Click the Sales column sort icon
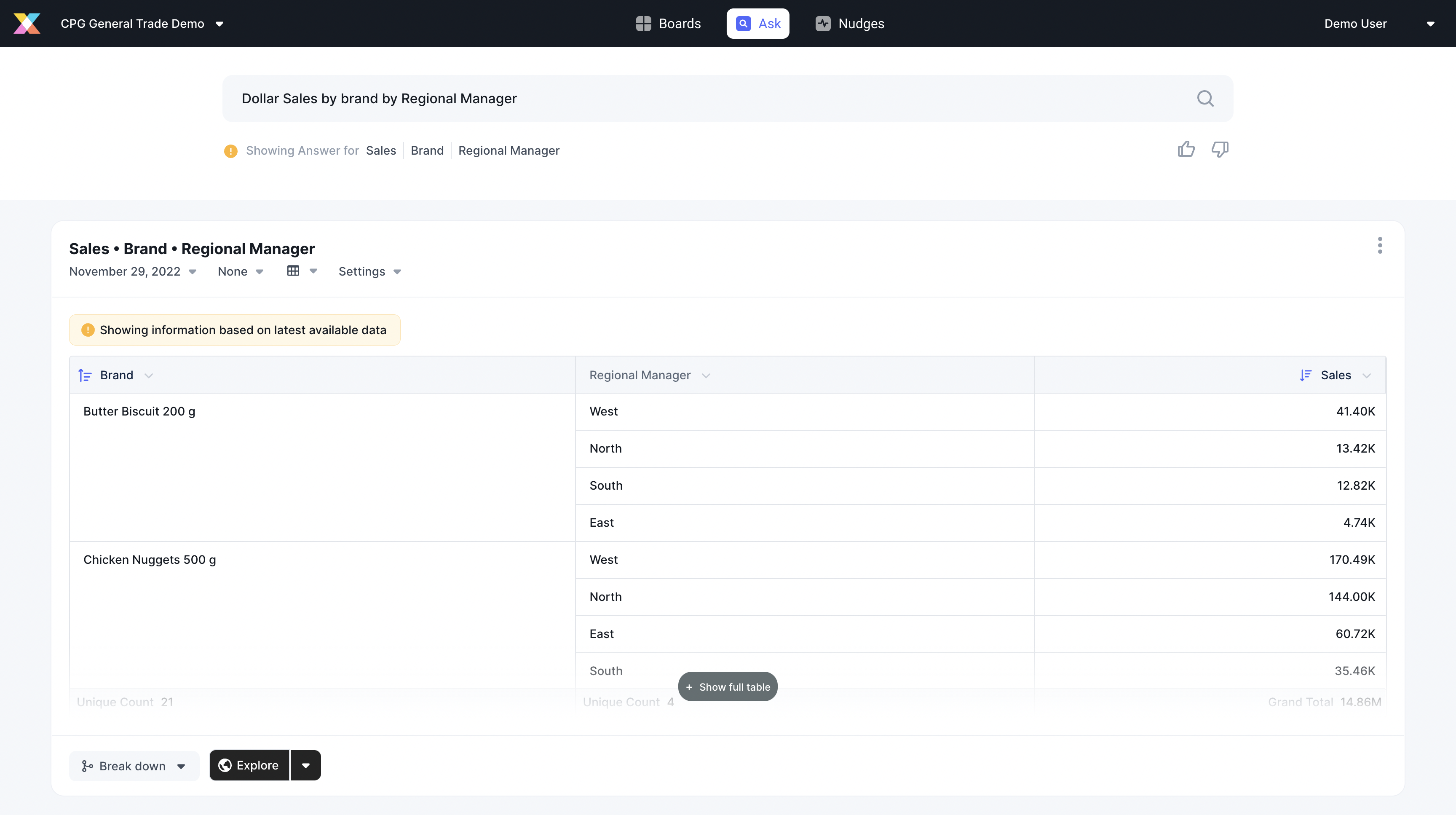This screenshot has width=1456, height=815. (1306, 375)
